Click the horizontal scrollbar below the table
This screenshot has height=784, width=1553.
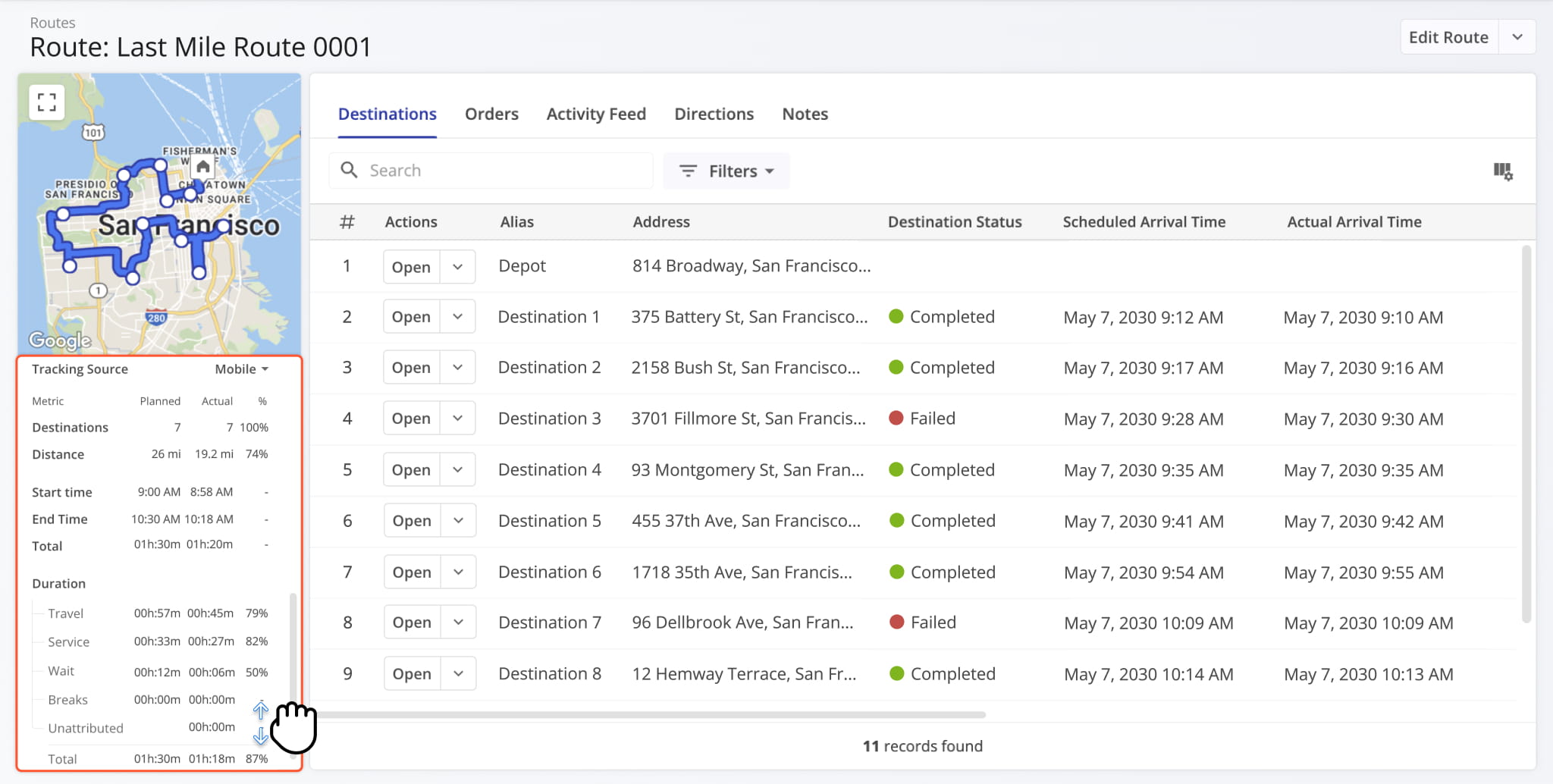coord(652,714)
